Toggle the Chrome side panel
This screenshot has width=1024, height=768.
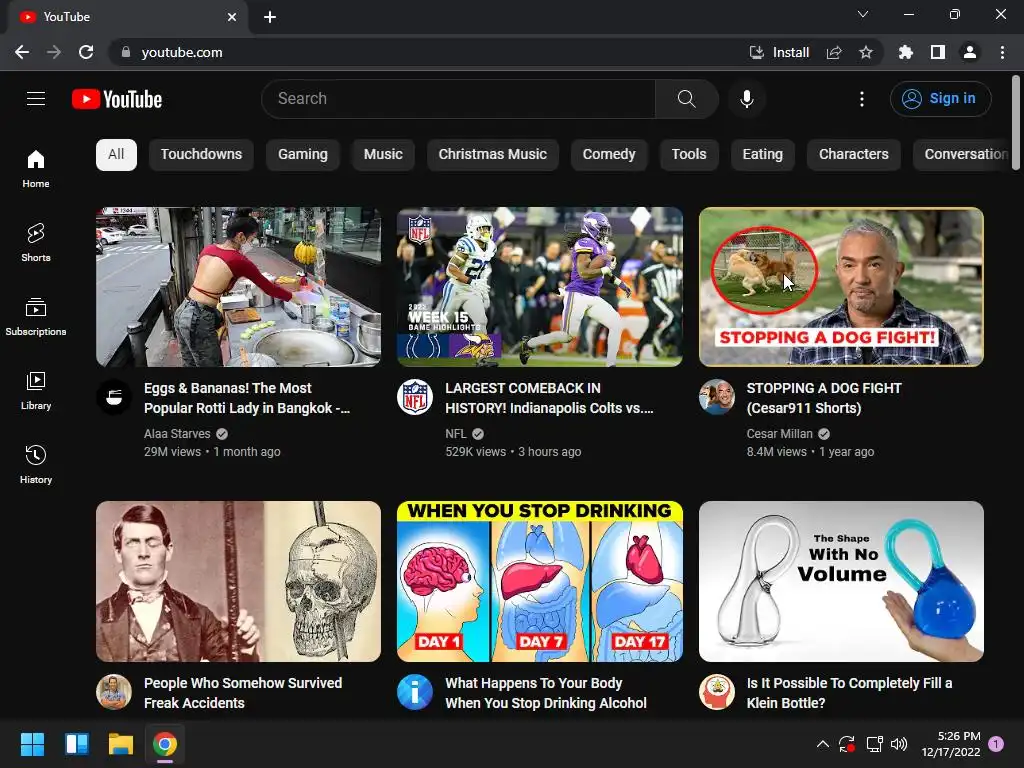(938, 52)
